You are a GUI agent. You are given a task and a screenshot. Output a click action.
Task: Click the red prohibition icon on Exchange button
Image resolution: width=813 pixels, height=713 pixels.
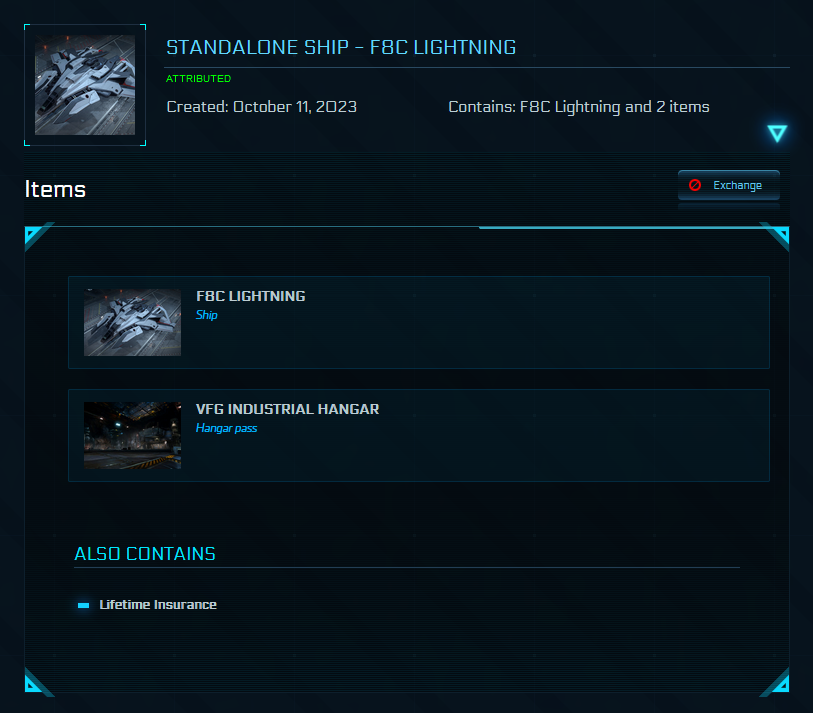coord(695,185)
